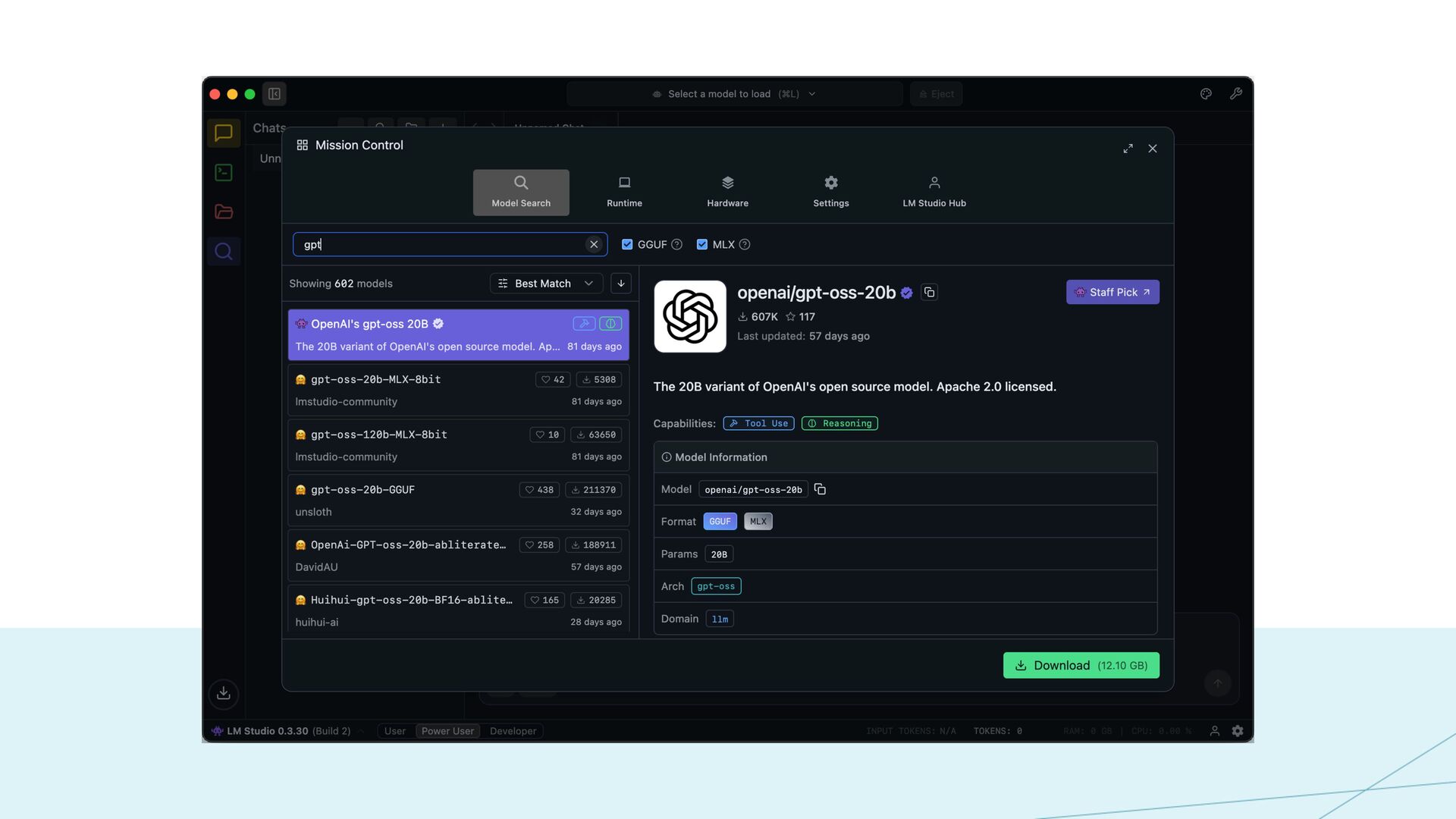Expand Mission Control to full screen
The width and height of the screenshot is (1456, 819).
point(1128,149)
